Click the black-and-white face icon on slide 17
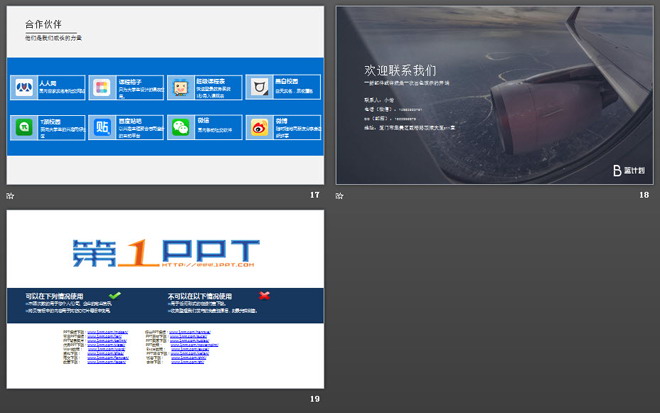660x413 pixels. pyautogui.click(x=259, y=87)
